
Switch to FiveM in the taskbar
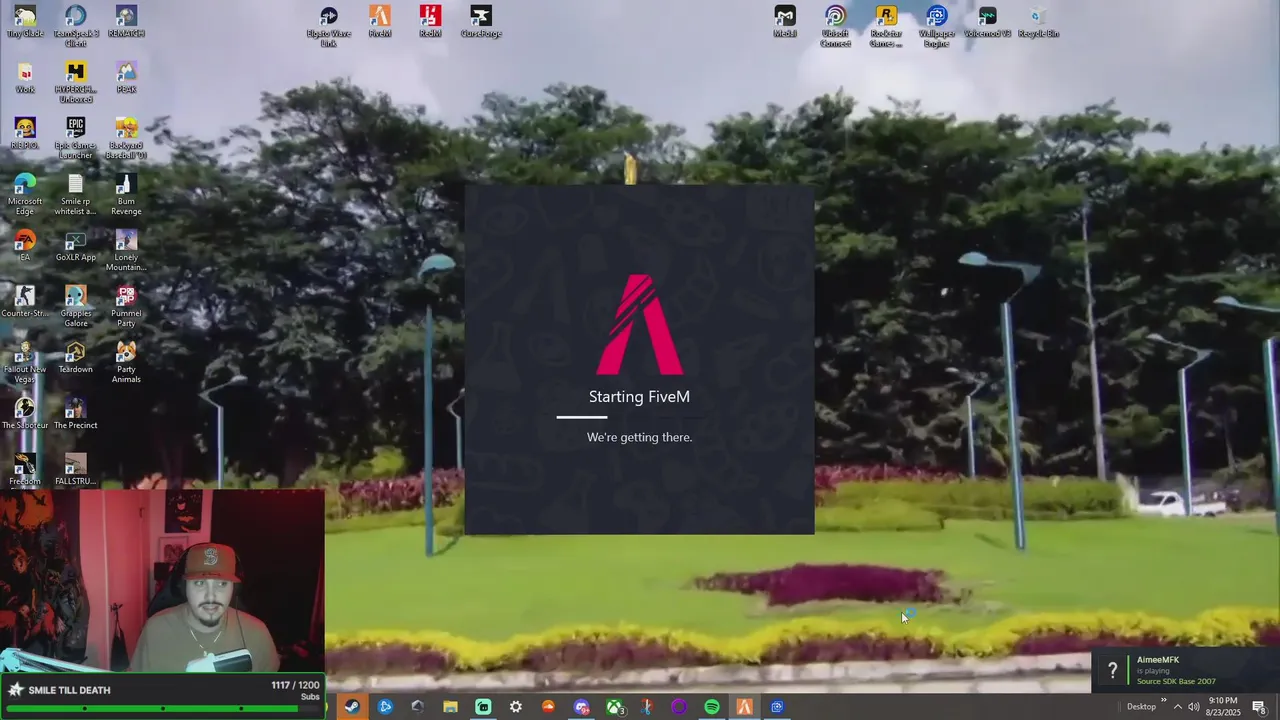[x=744, y=707]
